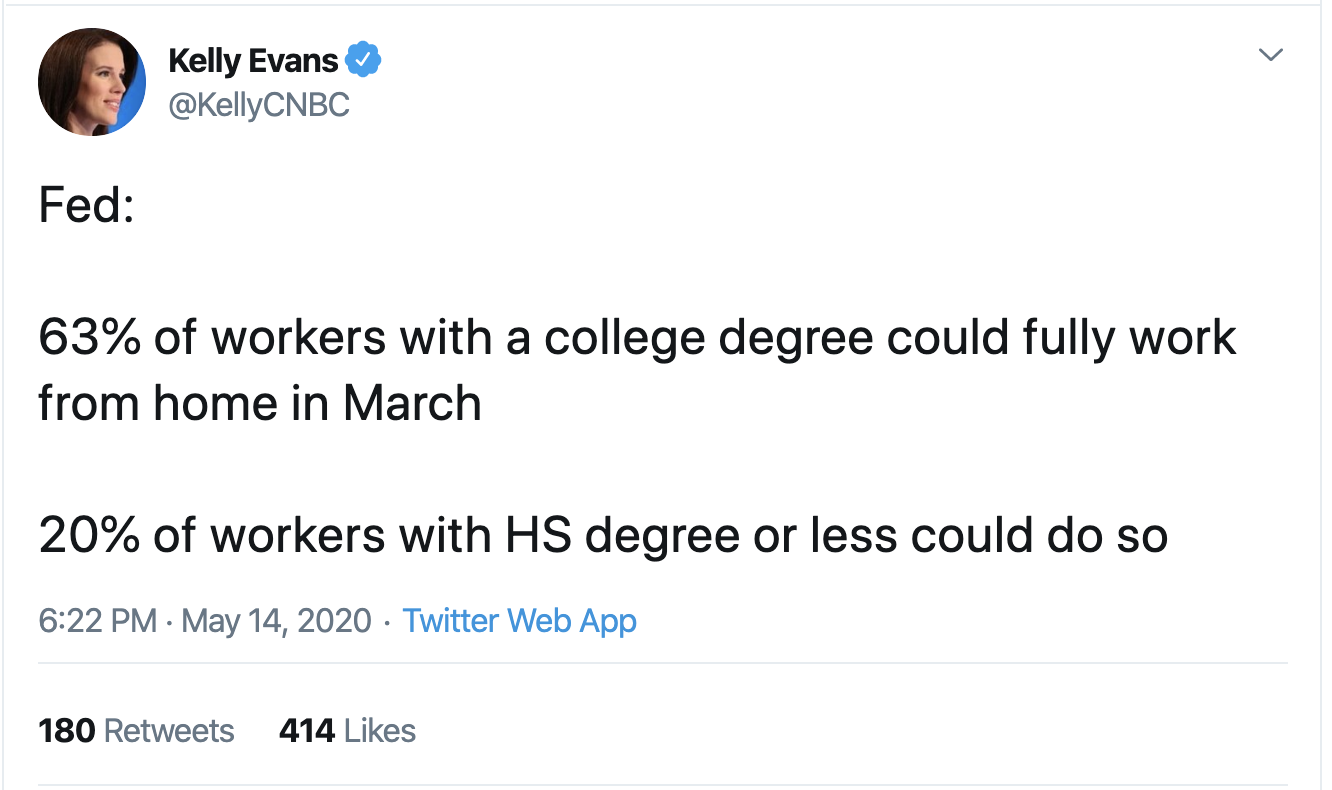Click the Kelly Evans display name
This screenshot has height=790, width=1332.
(253, 61)
